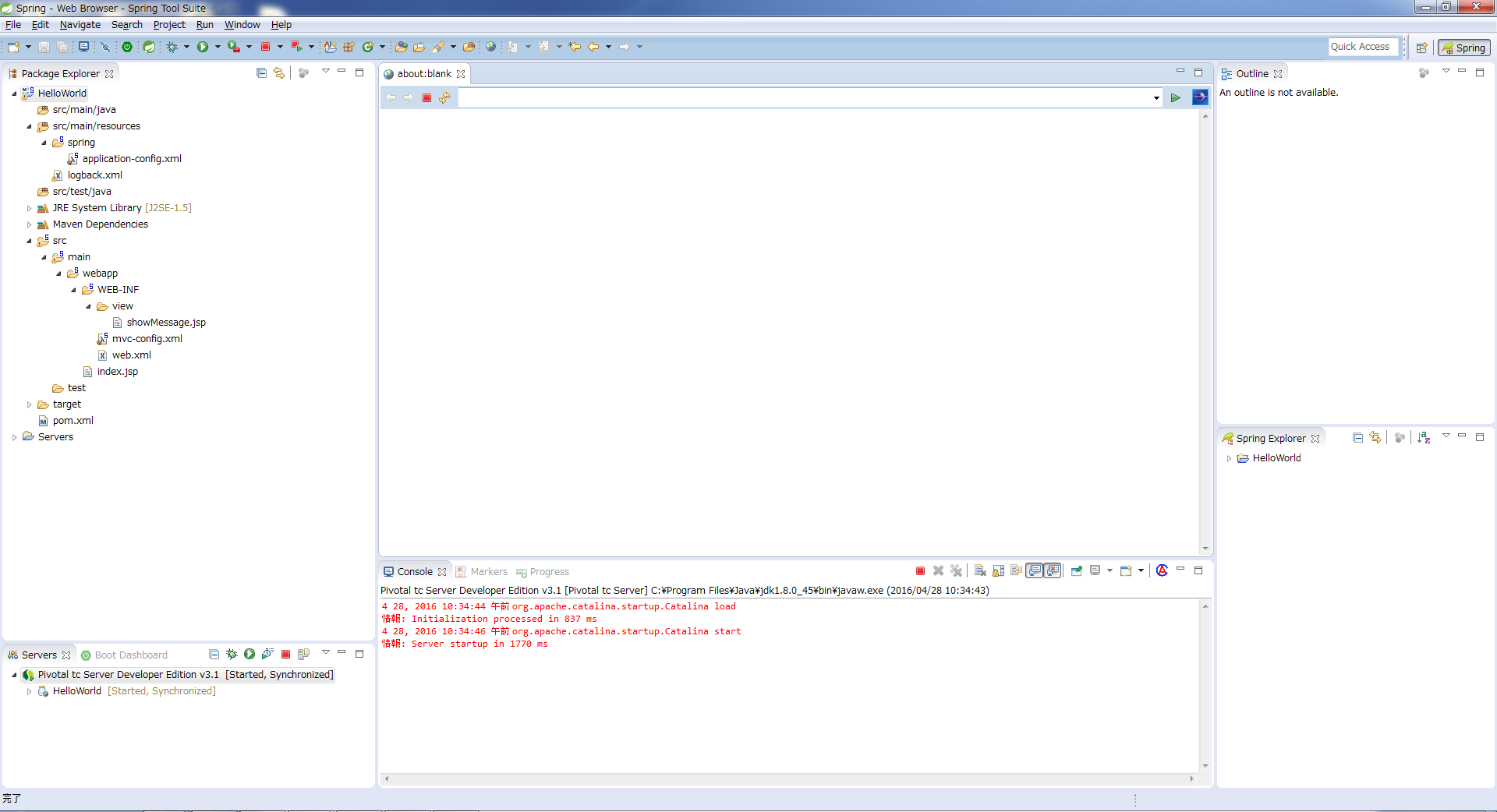Viewport: 1497px width, 812px height.
Task: Click the Go to URL green arrow
Action: point(1175,98)
